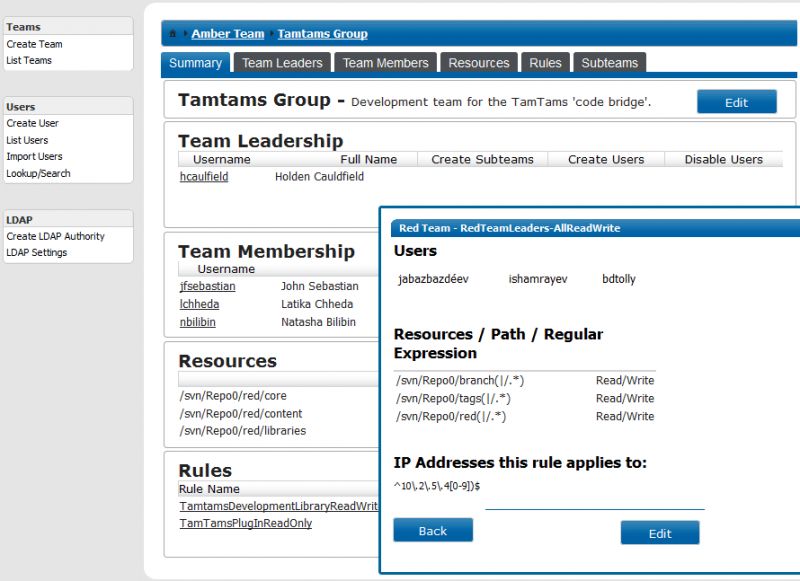Viewport: 800px width, 581px height.
Task: Open the jfsebastian member link
Action: click(206, 286)
